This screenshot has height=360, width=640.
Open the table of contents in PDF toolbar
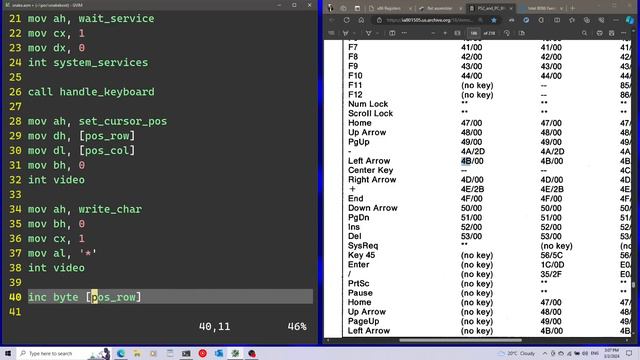331,33
